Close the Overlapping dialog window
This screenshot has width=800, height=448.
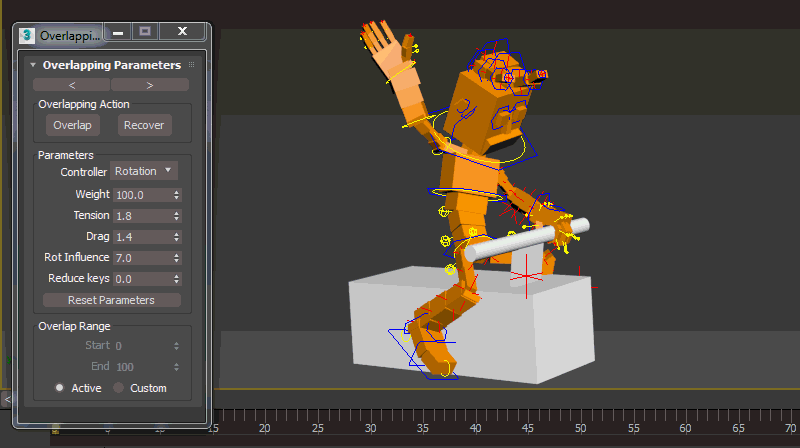[182, 33]
